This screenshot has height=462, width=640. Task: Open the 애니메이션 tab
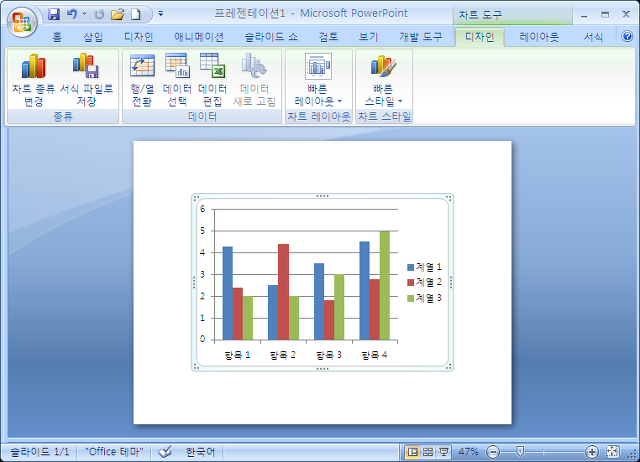pos(199,37)
